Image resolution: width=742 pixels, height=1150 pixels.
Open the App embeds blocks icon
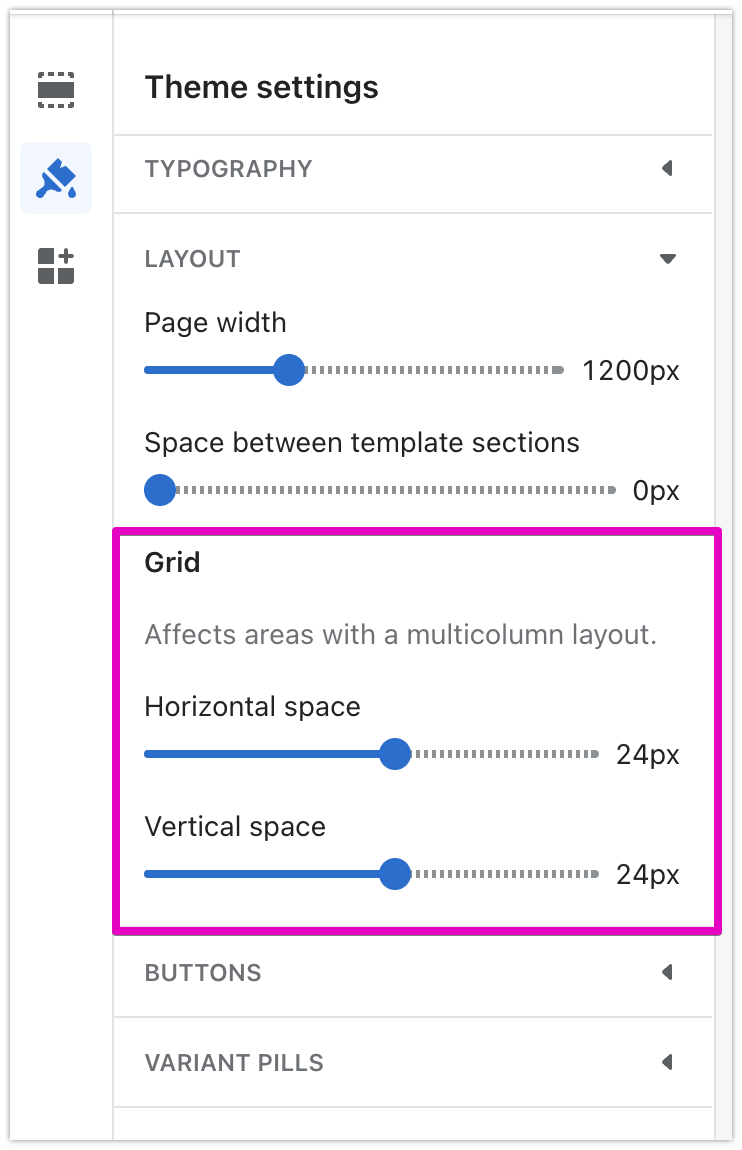pyautogui.click(x=56, y=266)
